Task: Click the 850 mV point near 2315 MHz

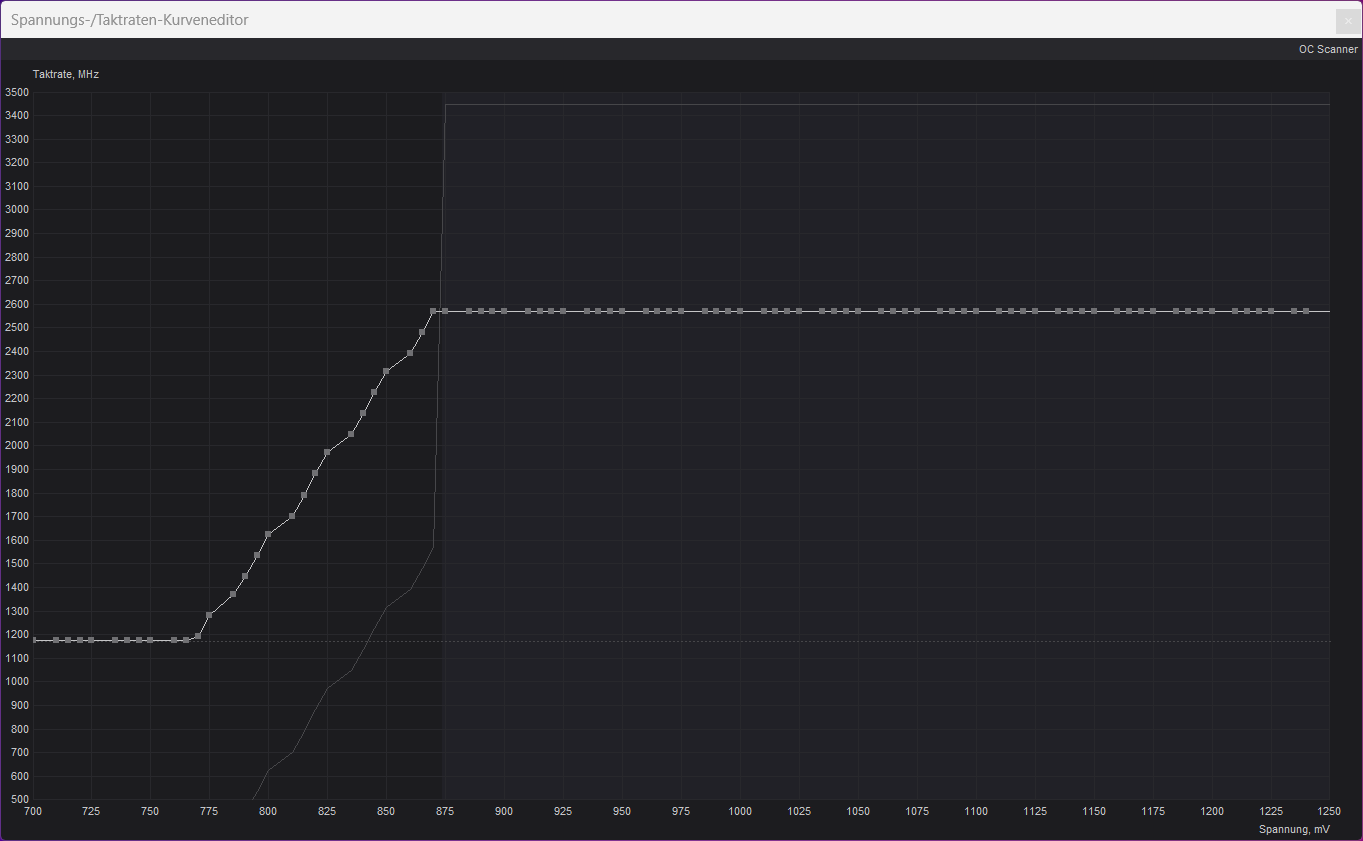Action: coord(386,371)
